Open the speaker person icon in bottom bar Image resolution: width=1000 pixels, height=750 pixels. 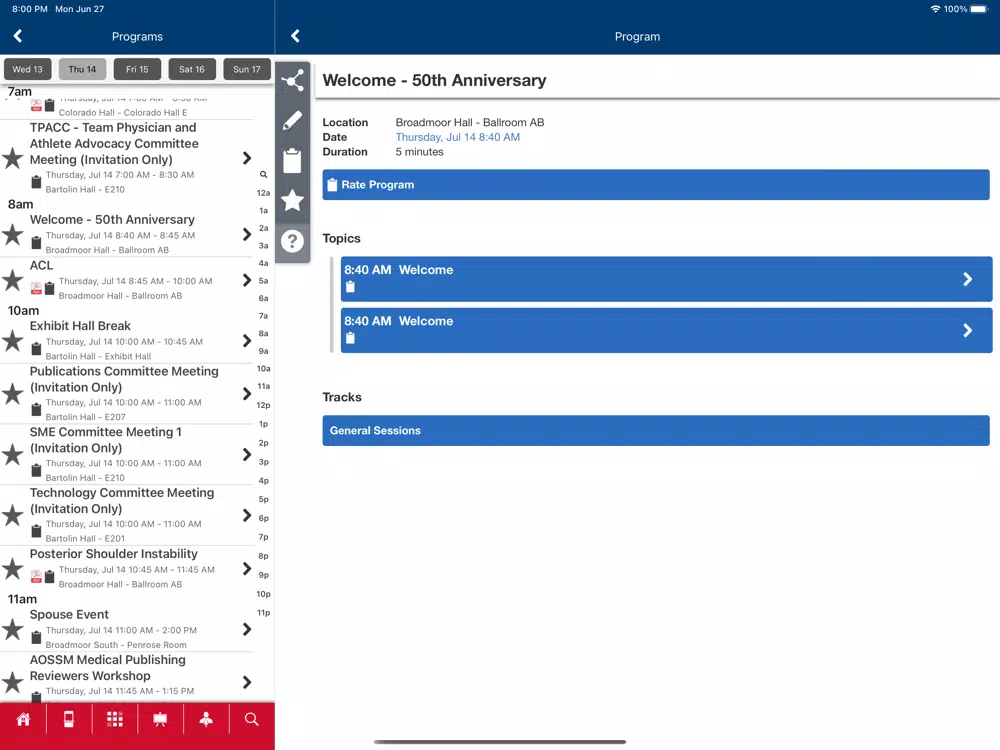click(x=206, y=719)
